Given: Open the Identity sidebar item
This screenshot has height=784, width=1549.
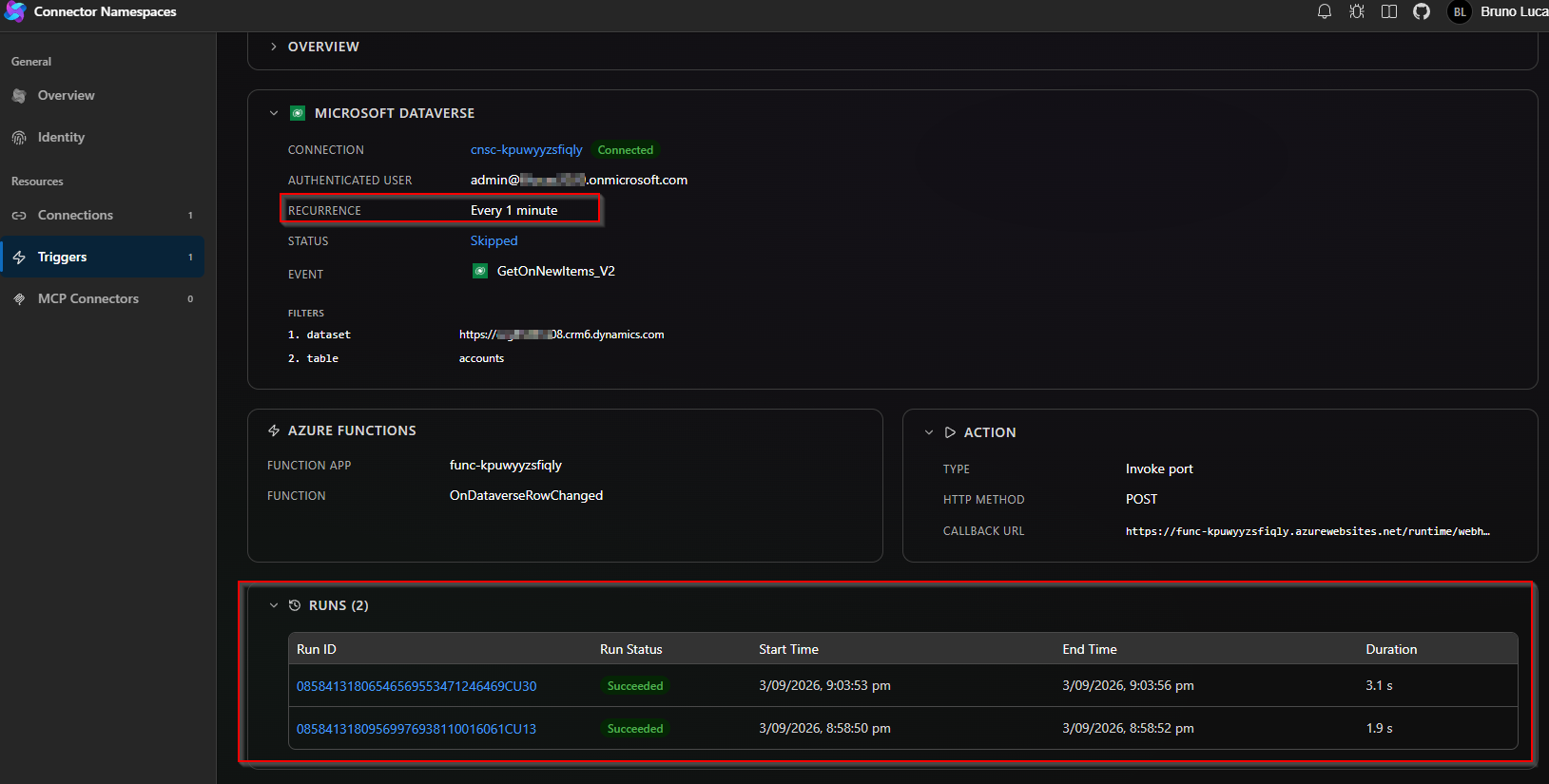Looking at the screenshot, I should pos(103,138).
